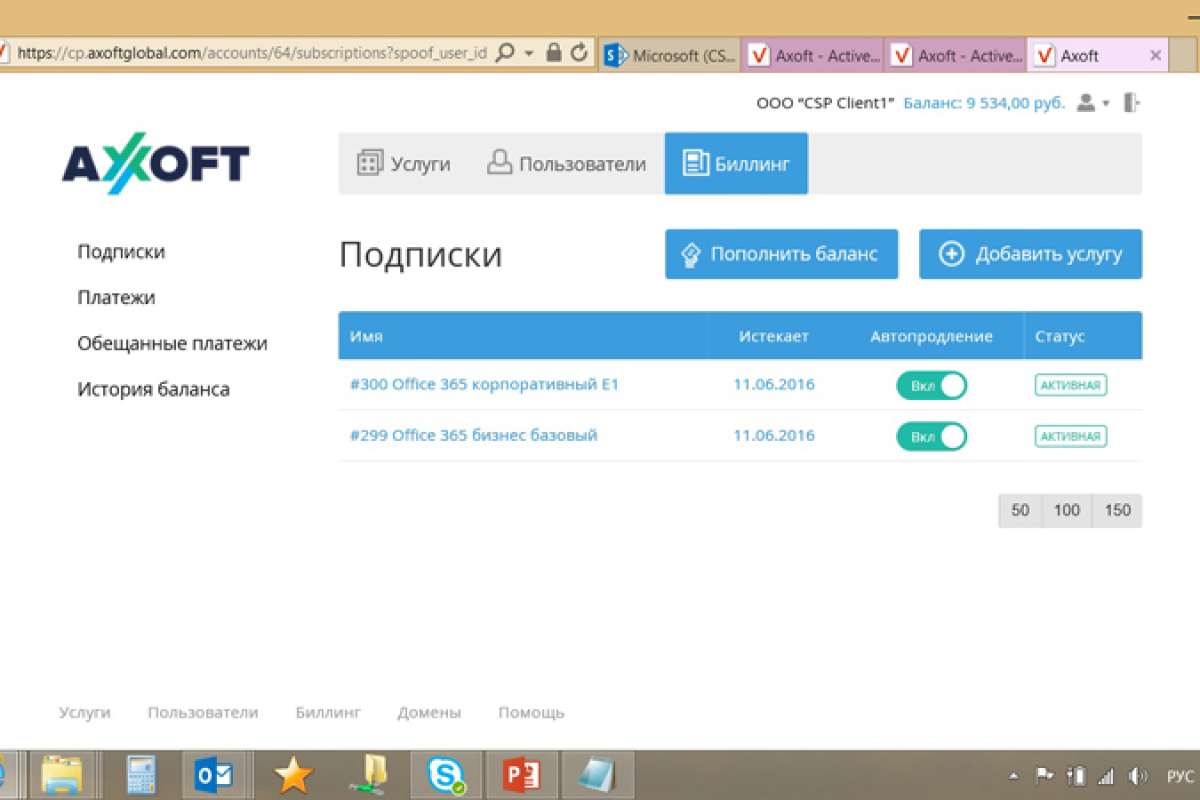The width and height of the screenshot is (1200, 800).
Task: Click footer link Помощь
Action: click(531, 713)
